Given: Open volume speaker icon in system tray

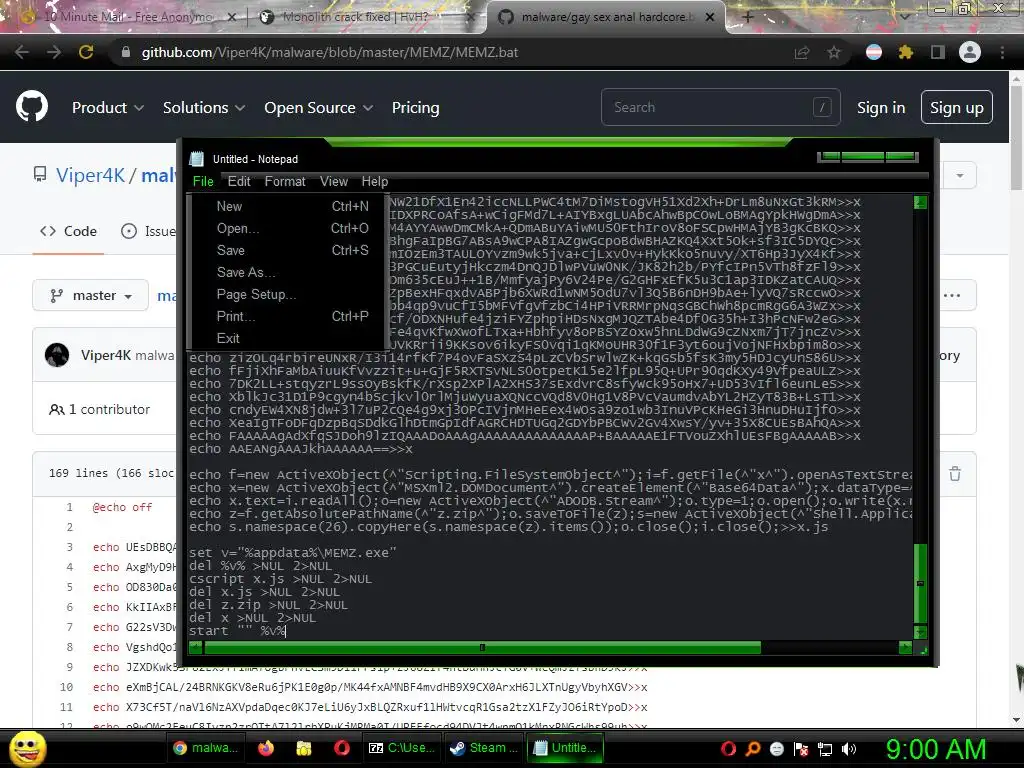Looking at the screenshot, I should click(x=849, y=749).
